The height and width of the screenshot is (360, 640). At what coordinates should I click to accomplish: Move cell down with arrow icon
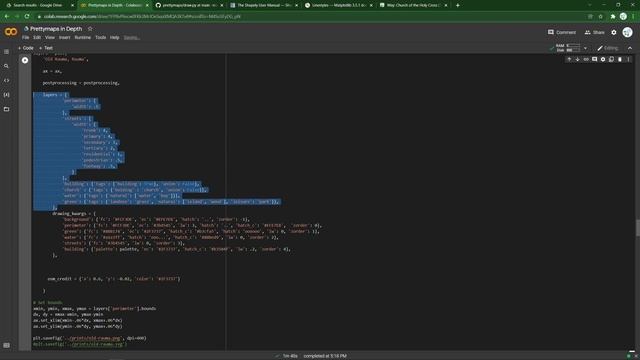pyautogui.click(x=578, y=59)
